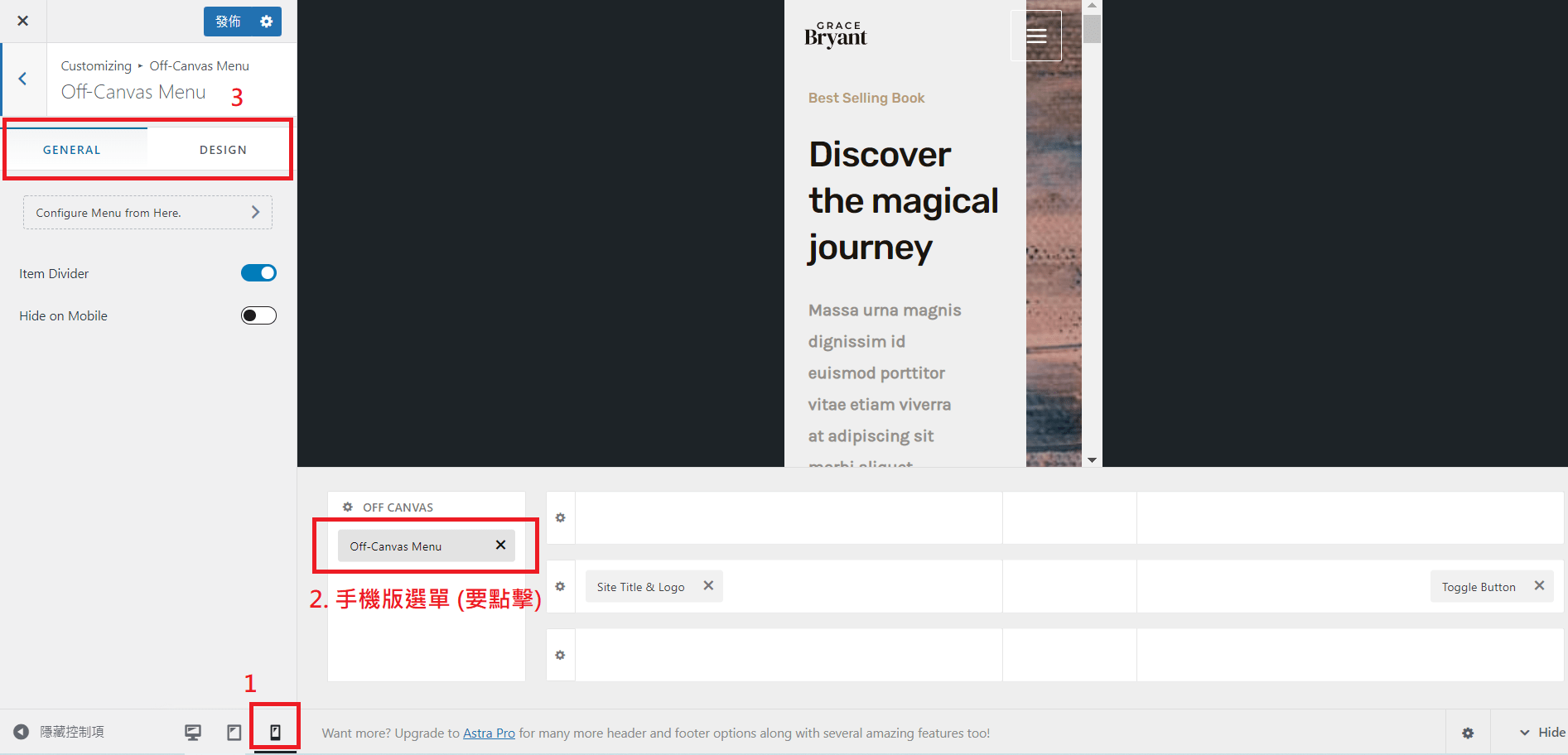The width and height of the screenshot is (1568, 755).
Task: Click the Grace Bryant logo in preview
Action: point(836,35)
